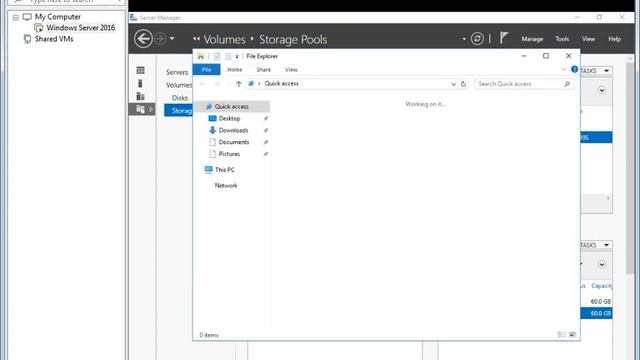The height and width of the screenshot is (360, 640).
Task: Open the navigation history dropdown in Server Manager
Action: pos(172,39)
